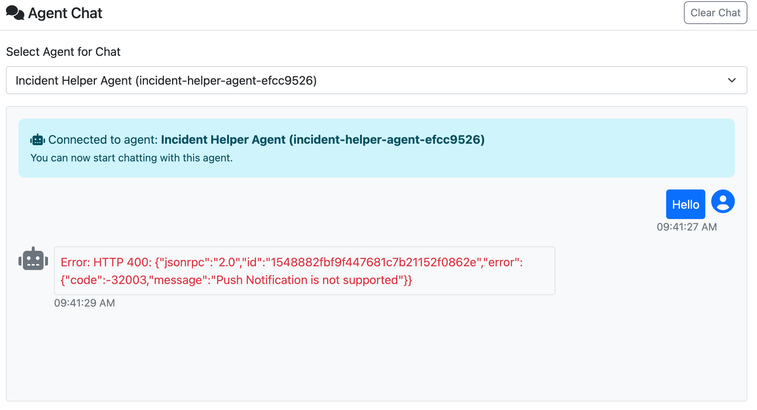Click the Agent Chat heading text
757x410 pixels.
[65, 14]
